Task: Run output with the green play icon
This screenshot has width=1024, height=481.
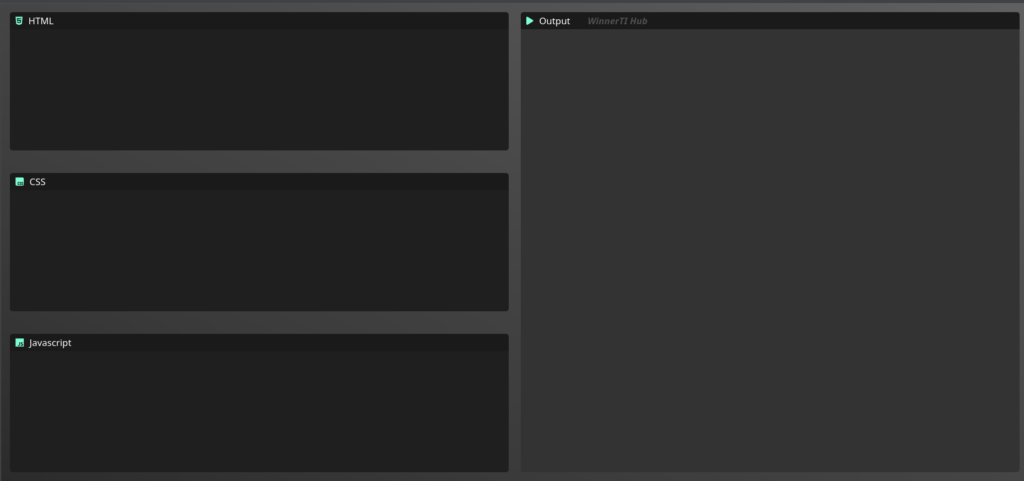Action: pos(530,21)
